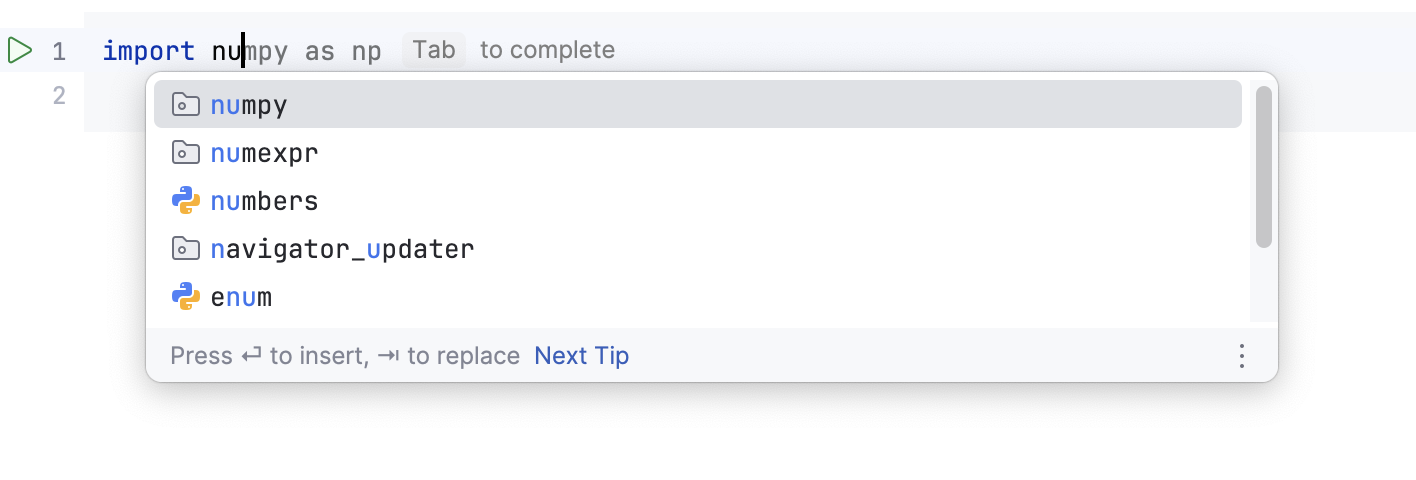This screenshot has width=1416, height=480.
Task: Choose the enum completion item
Action: point(241,297)
